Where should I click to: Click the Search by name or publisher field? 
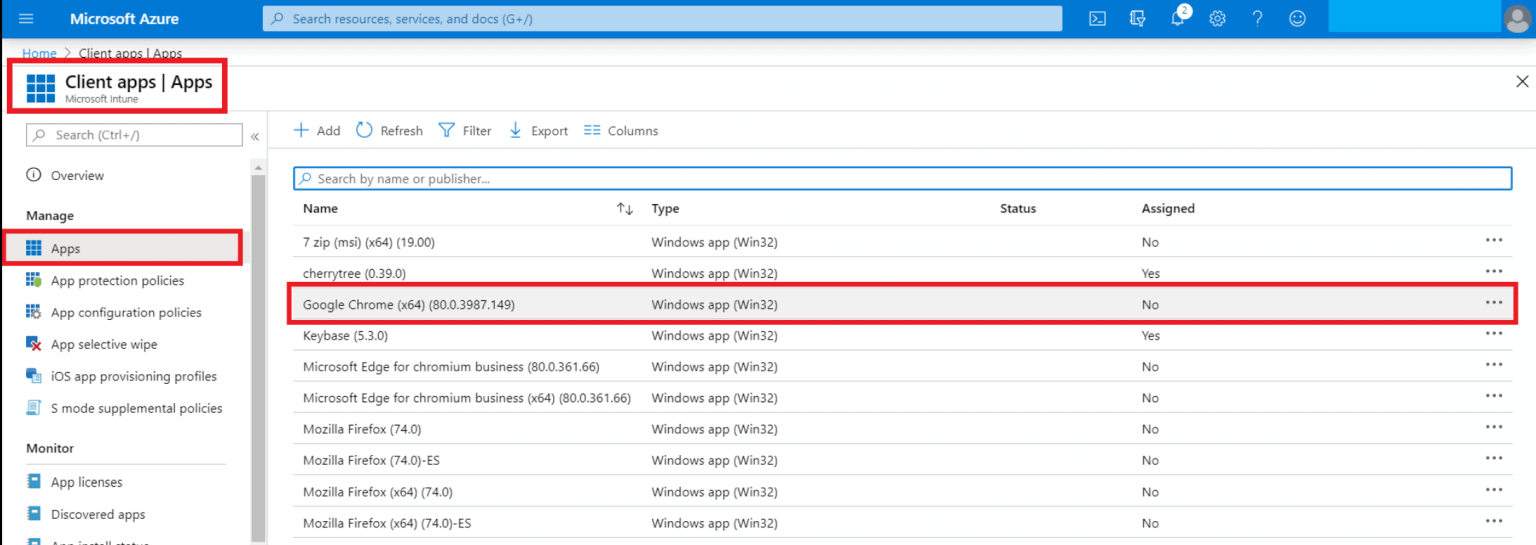[x=902, y=179]
